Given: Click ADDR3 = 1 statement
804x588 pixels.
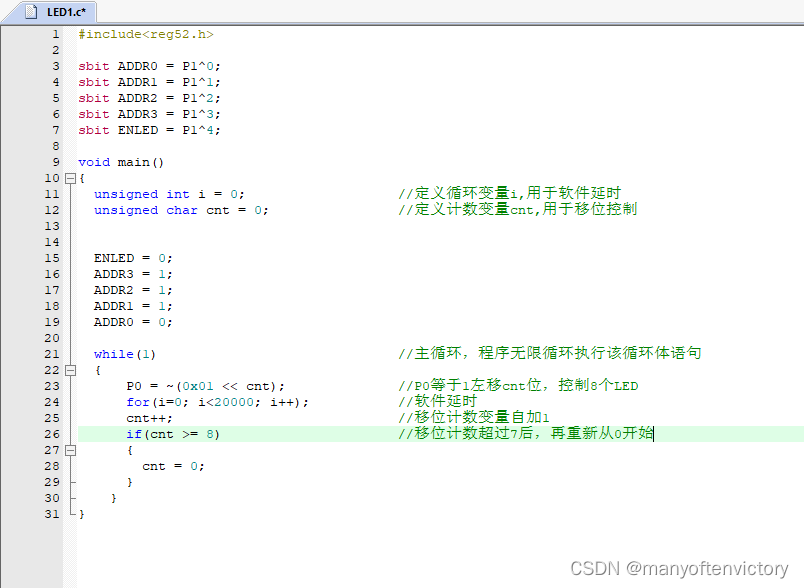Looking at the screenshot, I should (133, 274).
